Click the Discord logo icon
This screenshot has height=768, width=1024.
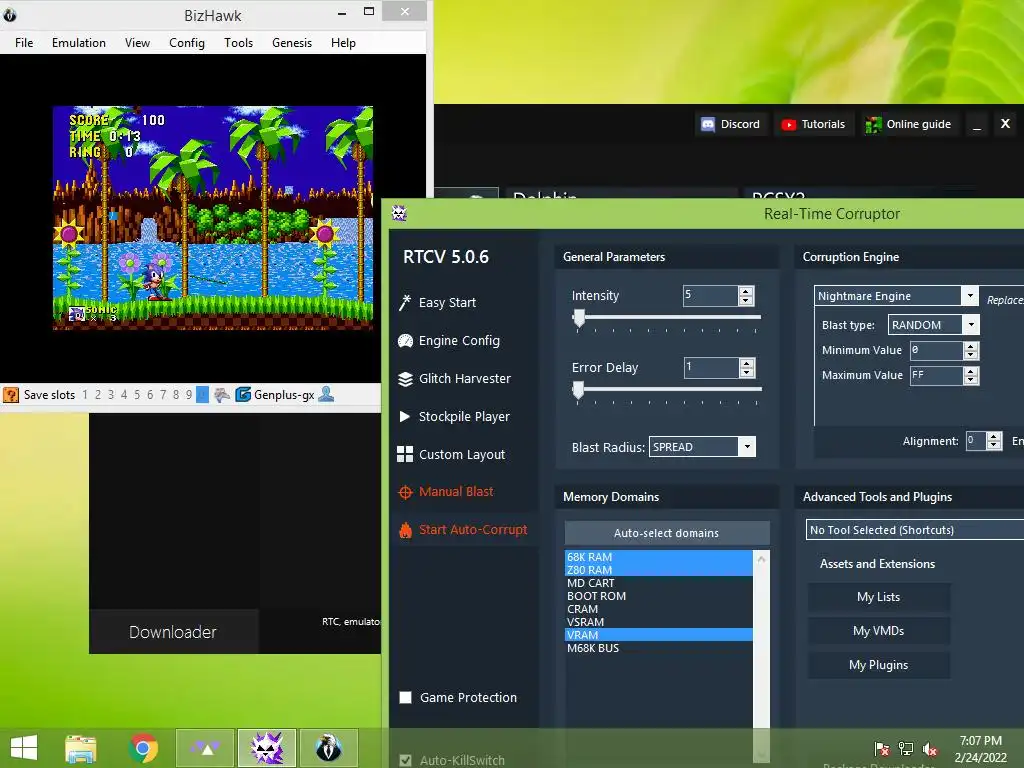coord(708,124)
